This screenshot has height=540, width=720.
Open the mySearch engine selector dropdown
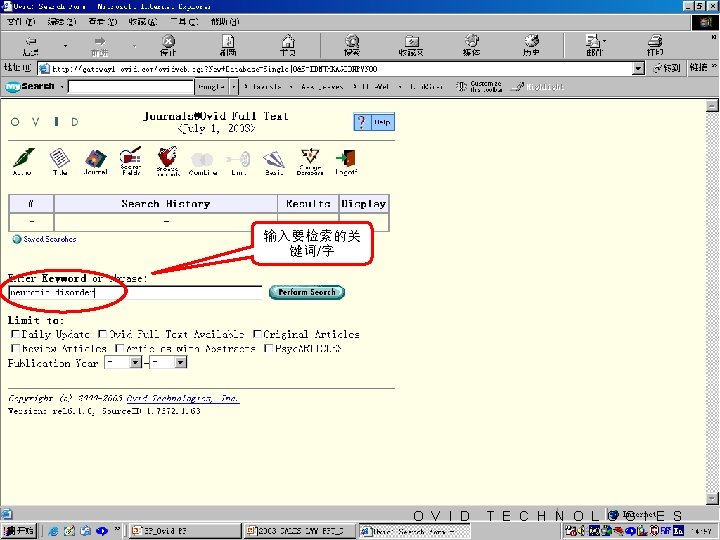click(x=234, y=86)
